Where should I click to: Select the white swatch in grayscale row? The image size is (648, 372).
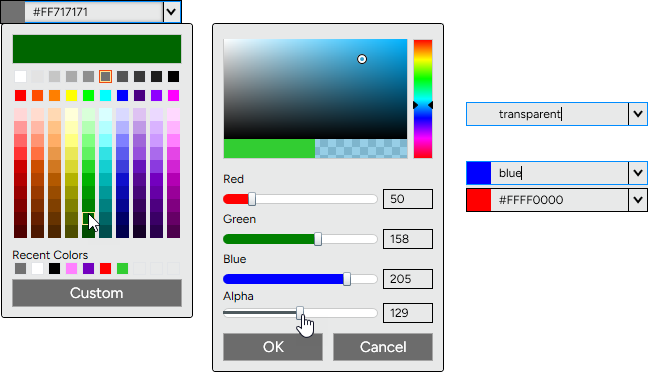pyautogui.click(x=20, y=76)
